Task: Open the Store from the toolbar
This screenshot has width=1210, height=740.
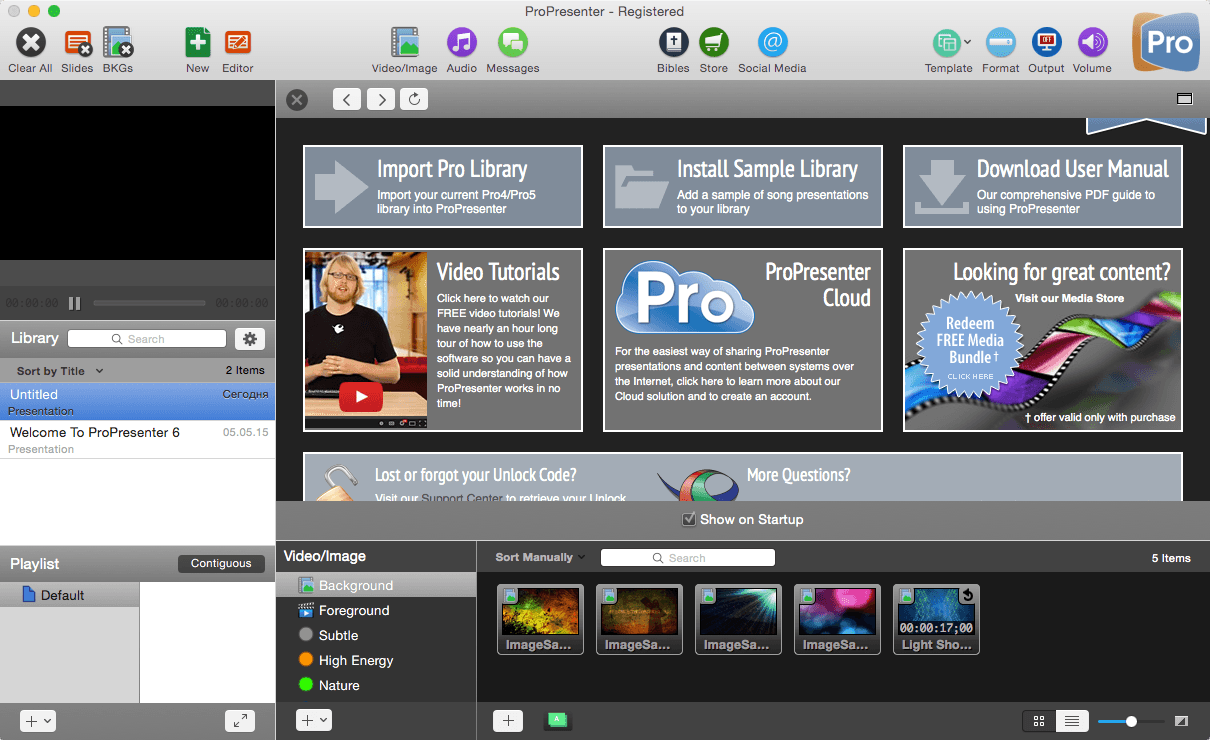Action: pyautogui.click(x=714, y=43)
